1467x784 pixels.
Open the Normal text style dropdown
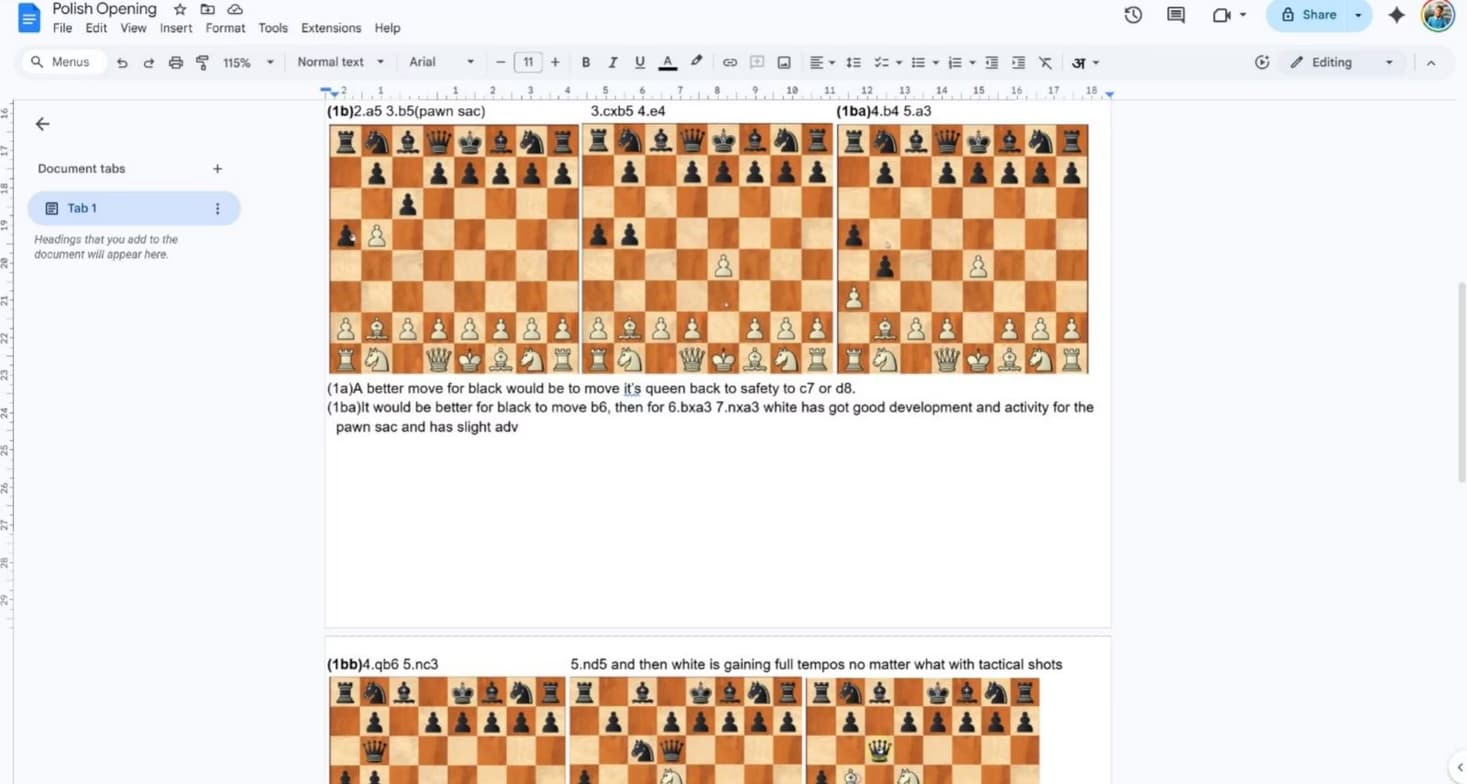340,62
